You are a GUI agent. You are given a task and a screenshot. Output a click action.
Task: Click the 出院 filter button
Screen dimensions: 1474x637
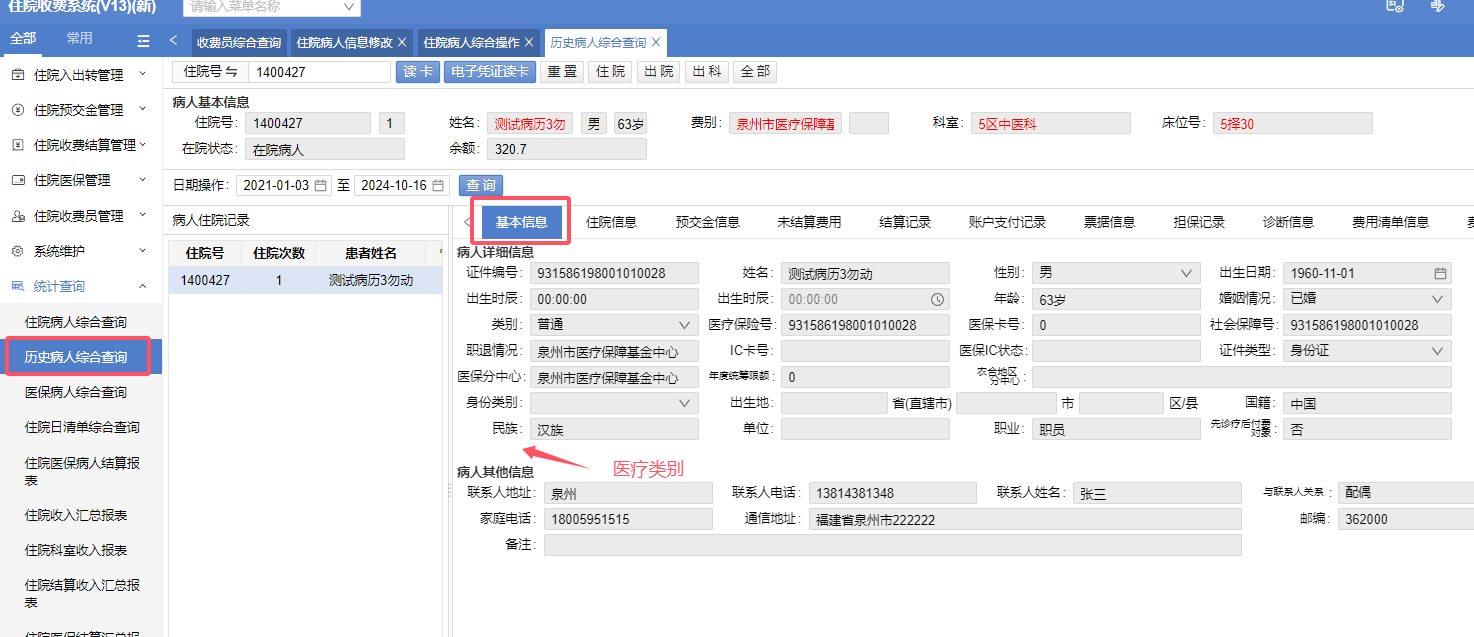coord(658,72)
